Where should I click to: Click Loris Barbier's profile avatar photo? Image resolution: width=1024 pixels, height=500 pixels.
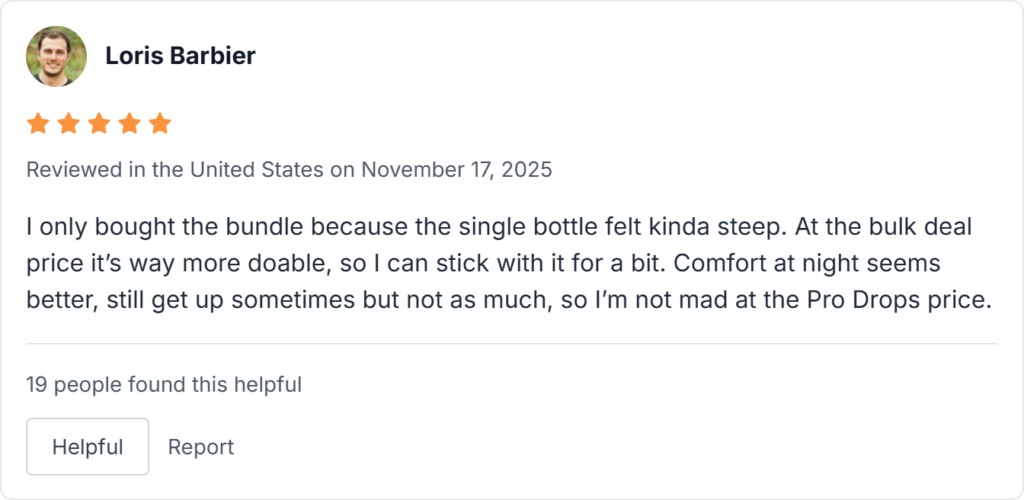click(56, 56)
